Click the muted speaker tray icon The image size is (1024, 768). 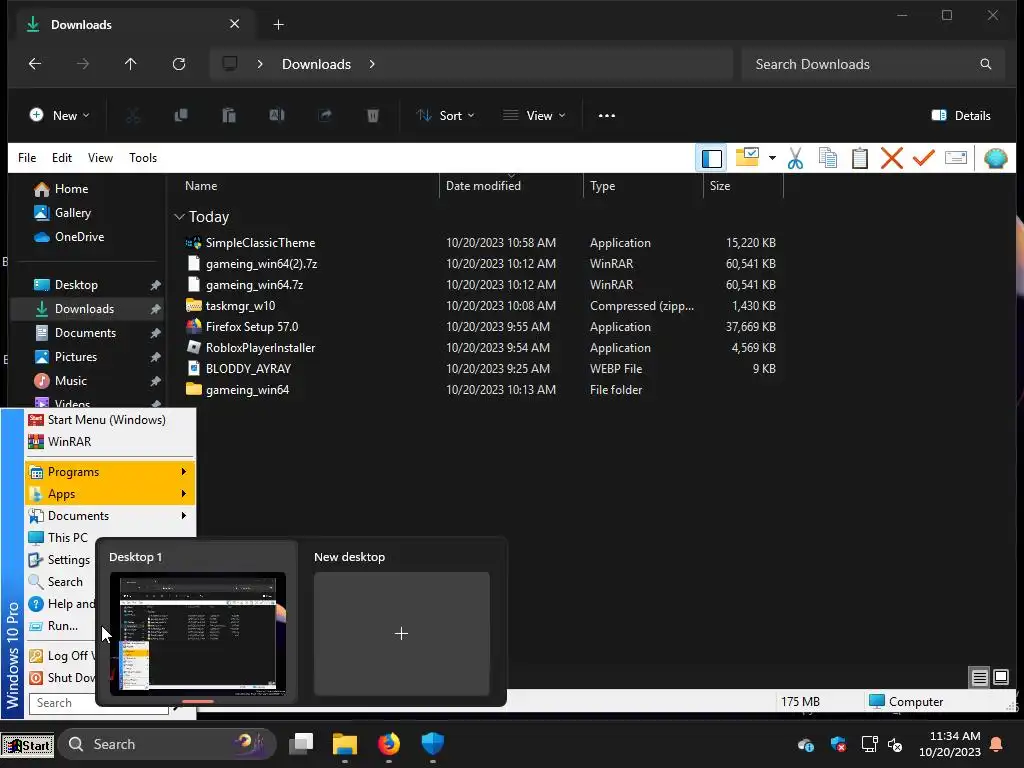pyautogui.click(x=895, y=744)
